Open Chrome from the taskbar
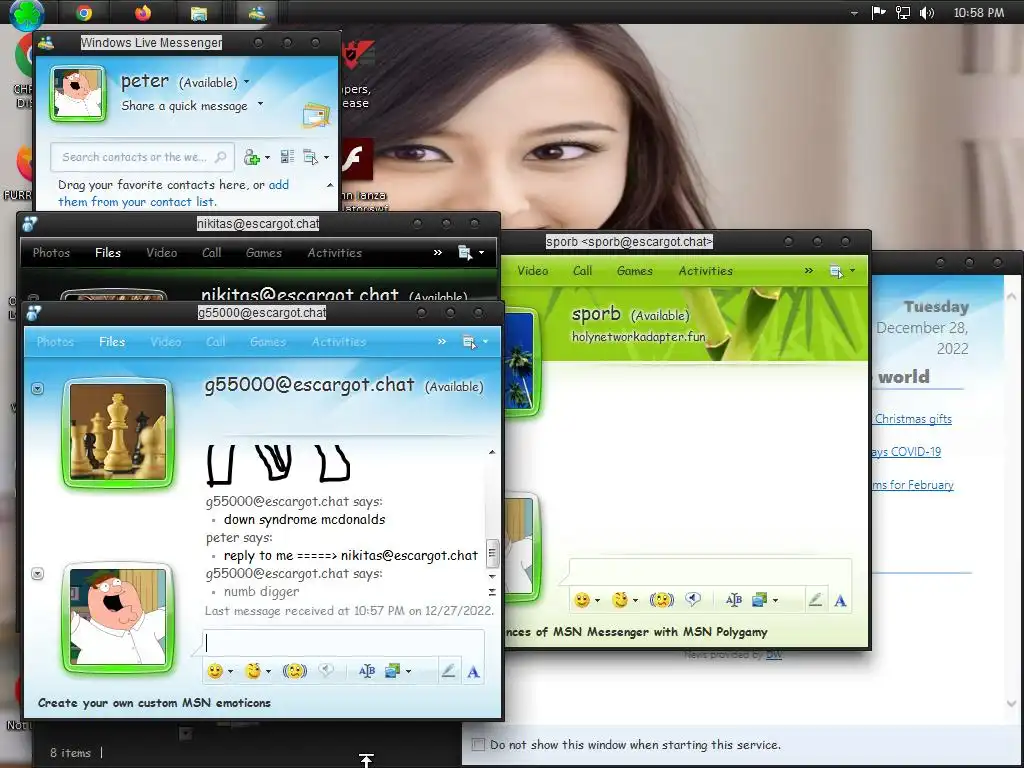1024x768 pixels. click(x=84, y=12)
